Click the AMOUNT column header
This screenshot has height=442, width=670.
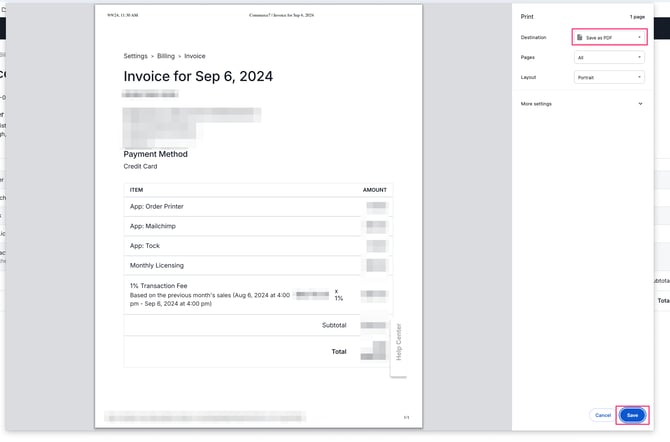point(375,190)
